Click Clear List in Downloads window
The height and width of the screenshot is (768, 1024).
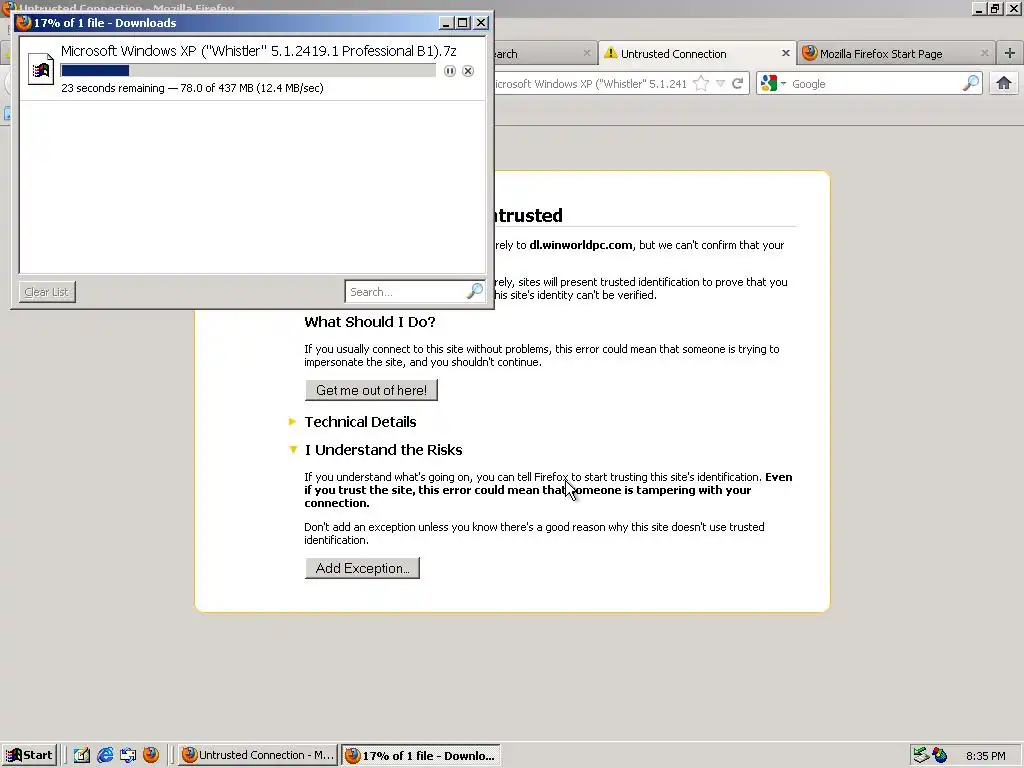(46, 292)
